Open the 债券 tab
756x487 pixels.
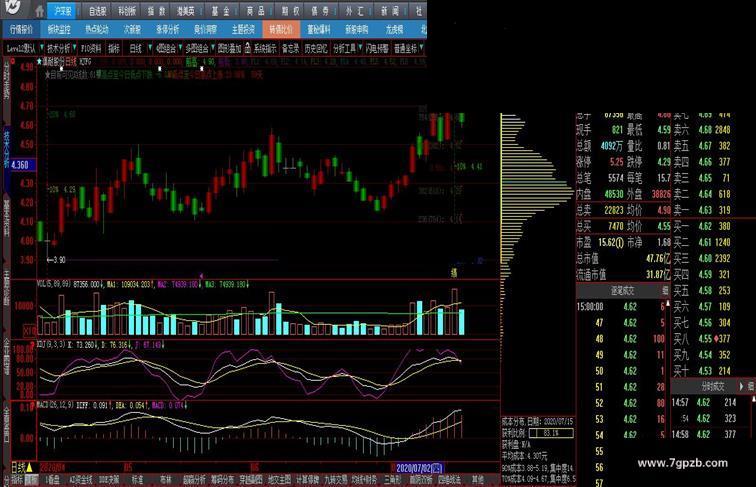click(x=321, y=11)
